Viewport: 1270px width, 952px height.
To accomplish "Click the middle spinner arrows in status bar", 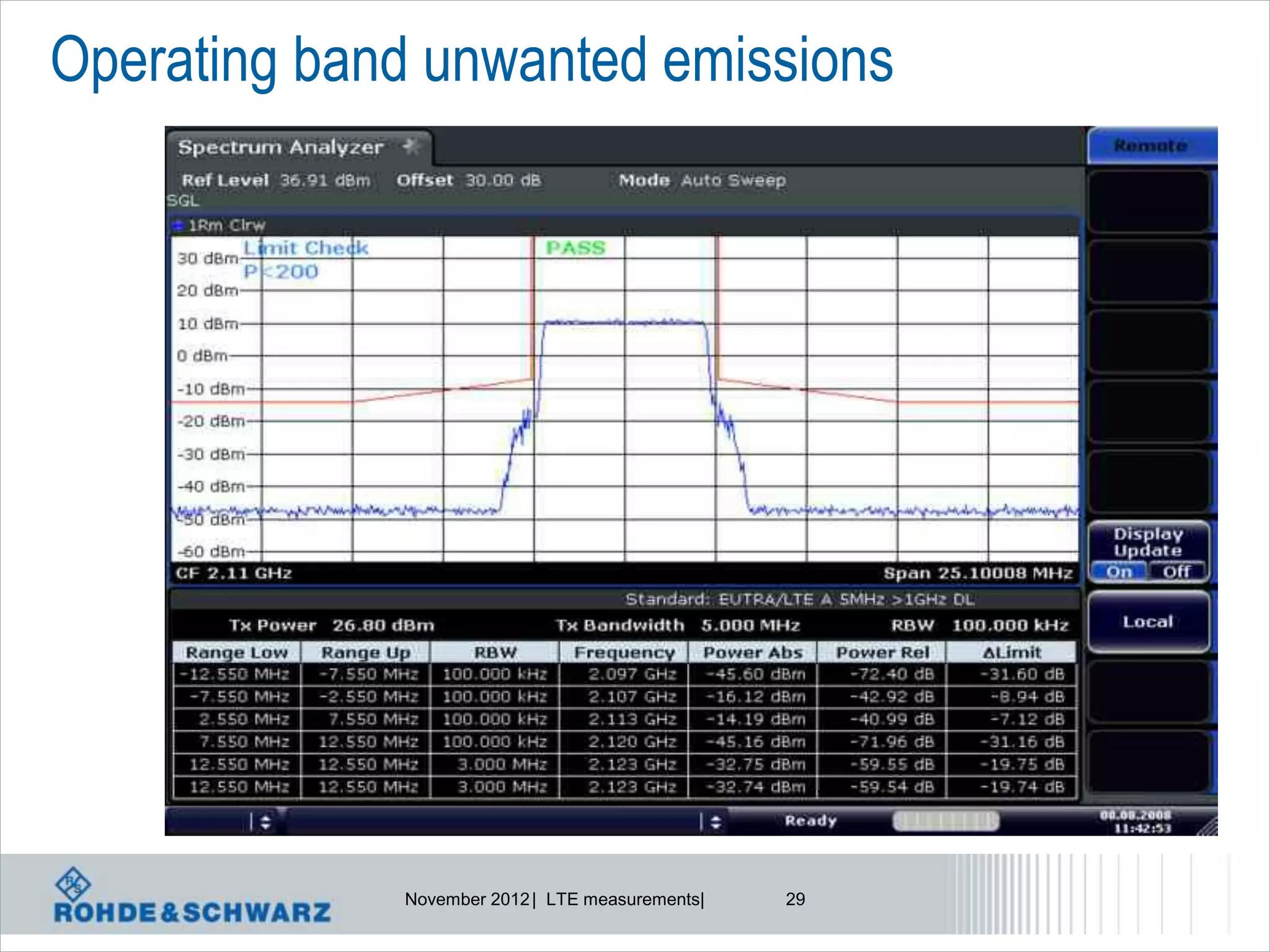I will [x=716, y=822].
